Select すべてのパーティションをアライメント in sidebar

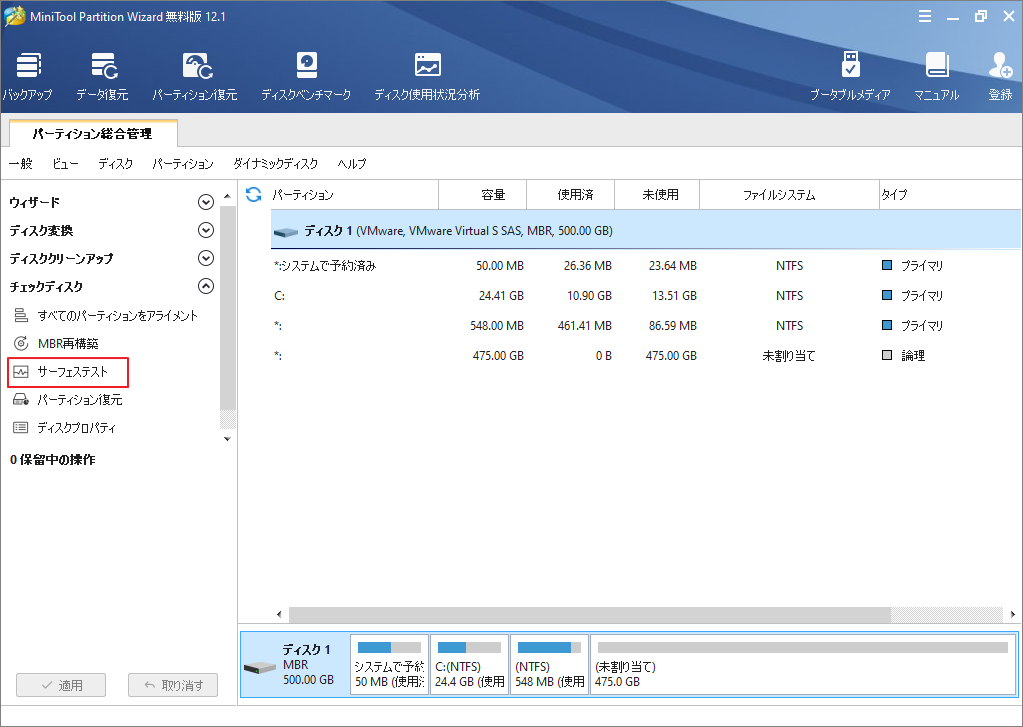point(106,316)
